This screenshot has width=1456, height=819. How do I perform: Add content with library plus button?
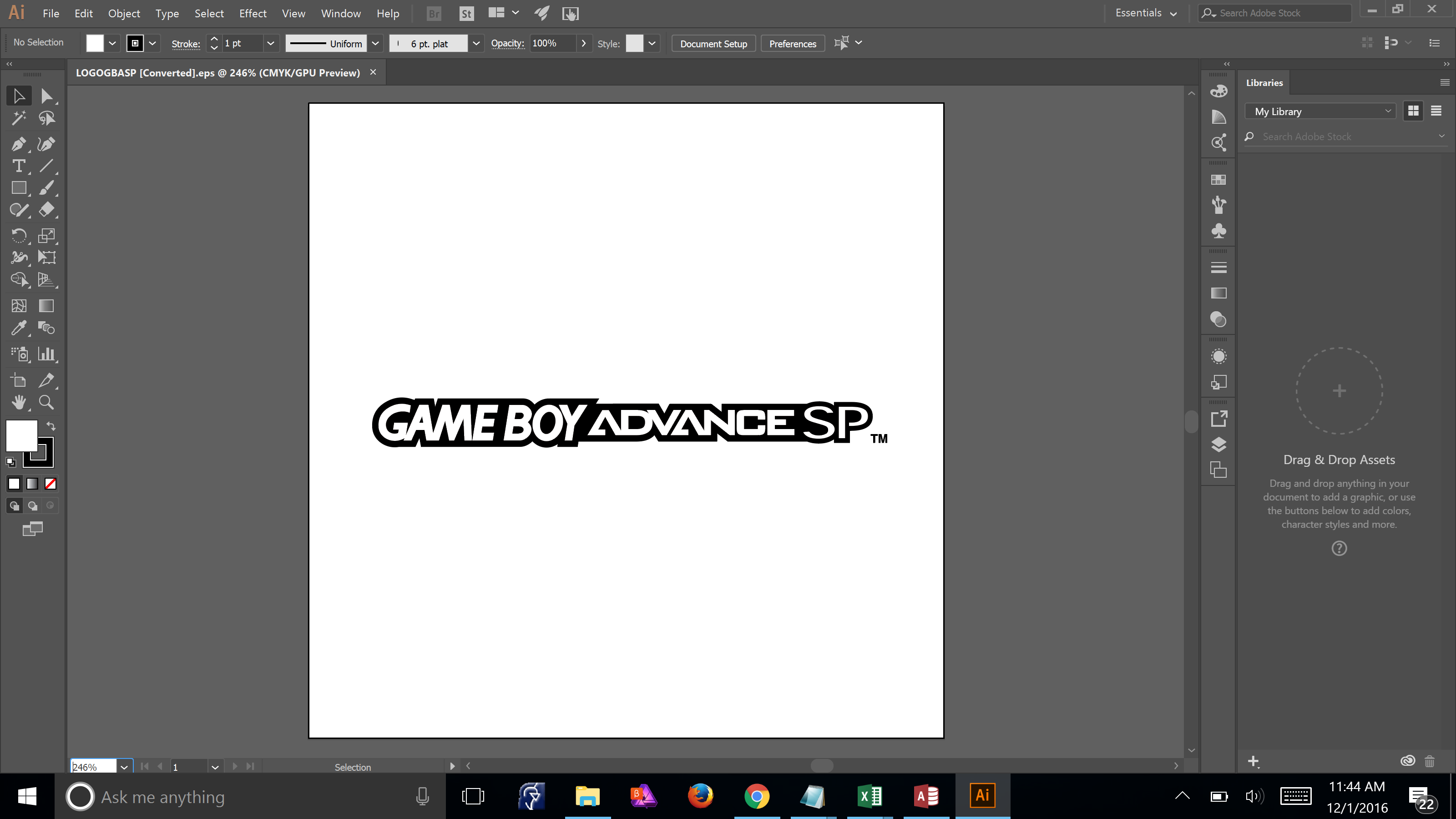1253,761
